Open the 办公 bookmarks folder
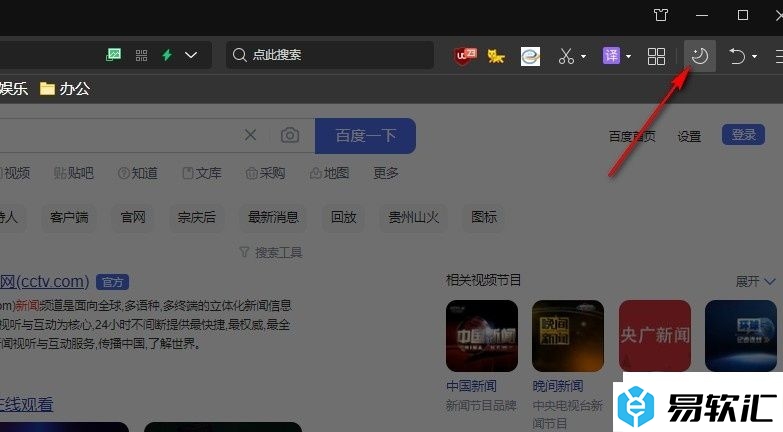The width and height of the screenshot is (783, 432). click(x=65, y=89)
